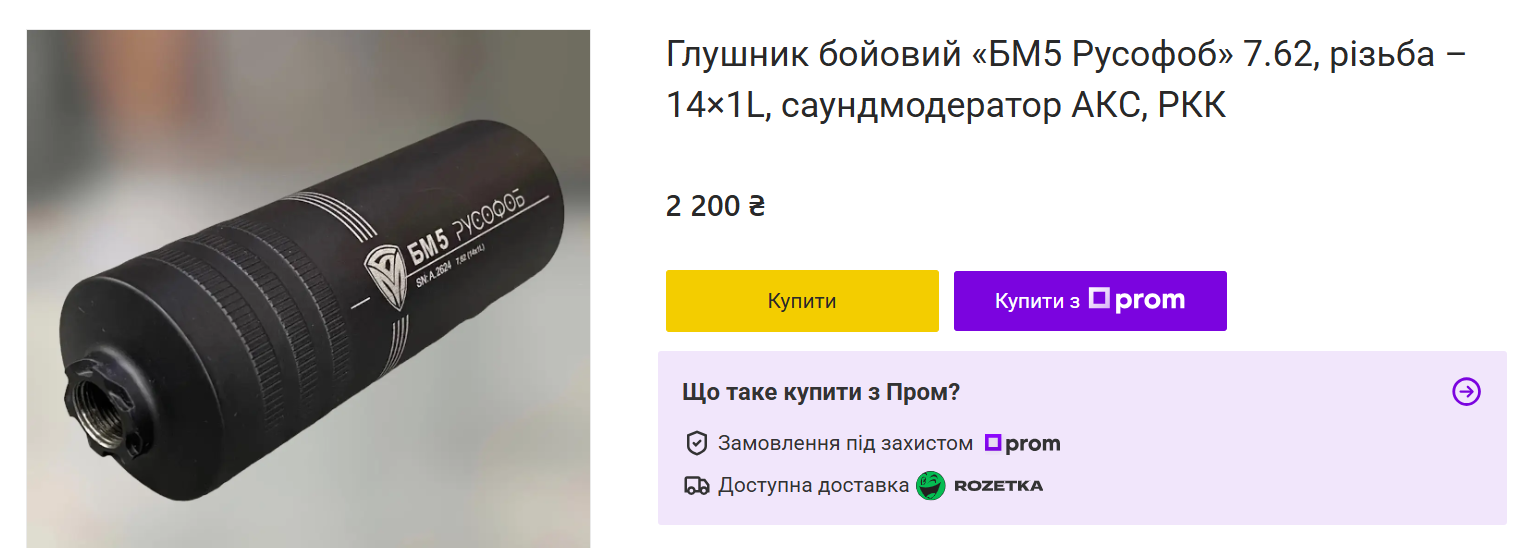The width and height of the screenshot is (1533, 548).
Task: Click the ROZETKA wordmark logo
Action: tap(998, 486)
